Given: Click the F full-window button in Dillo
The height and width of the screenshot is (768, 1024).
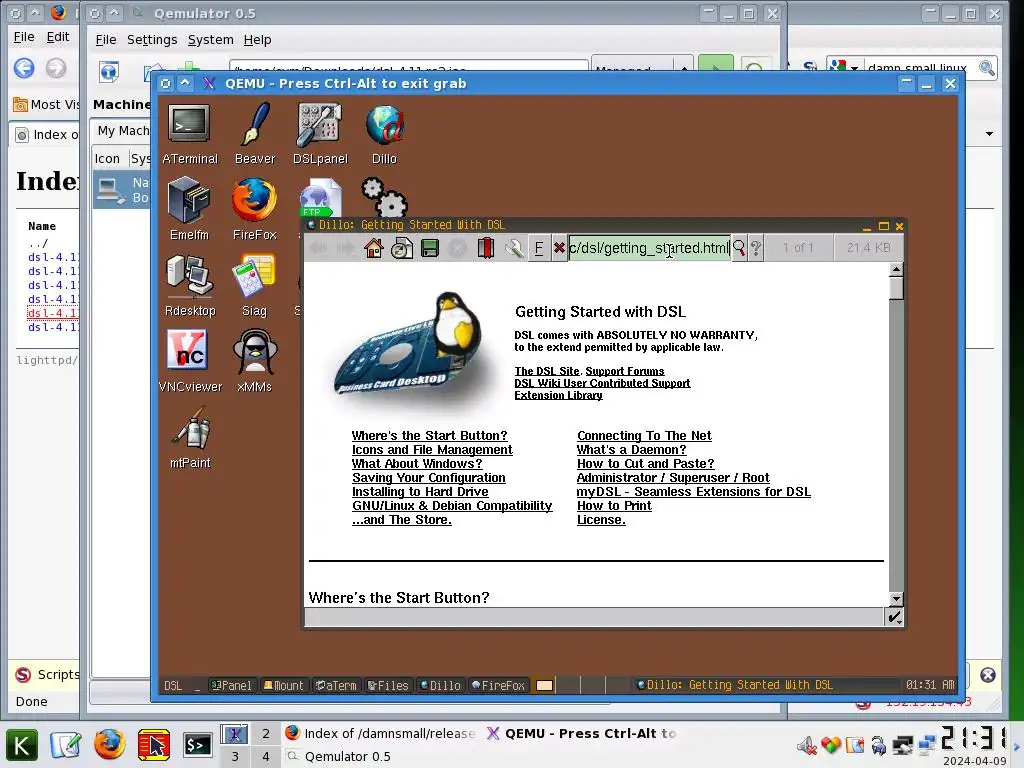Looking at the screenshot, I should (539, 248).
